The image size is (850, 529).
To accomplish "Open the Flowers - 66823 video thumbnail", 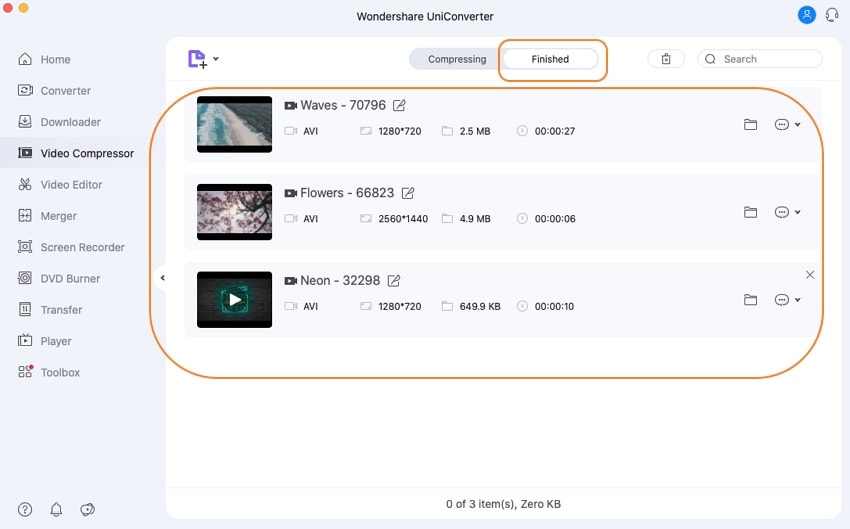I will [x=234, y=212].
